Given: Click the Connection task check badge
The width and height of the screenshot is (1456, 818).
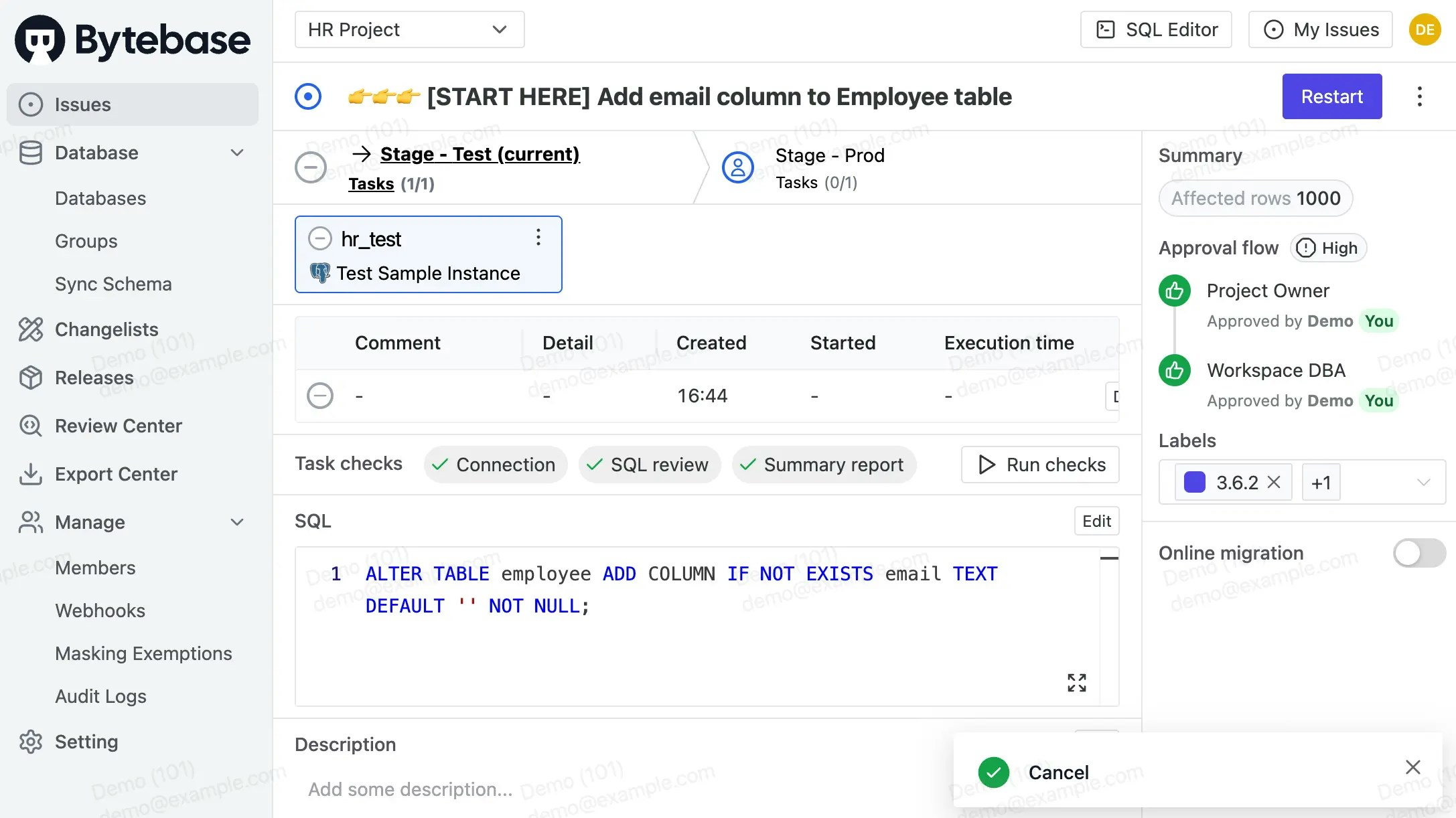Looking at the screenshot, I should point(495,465).
